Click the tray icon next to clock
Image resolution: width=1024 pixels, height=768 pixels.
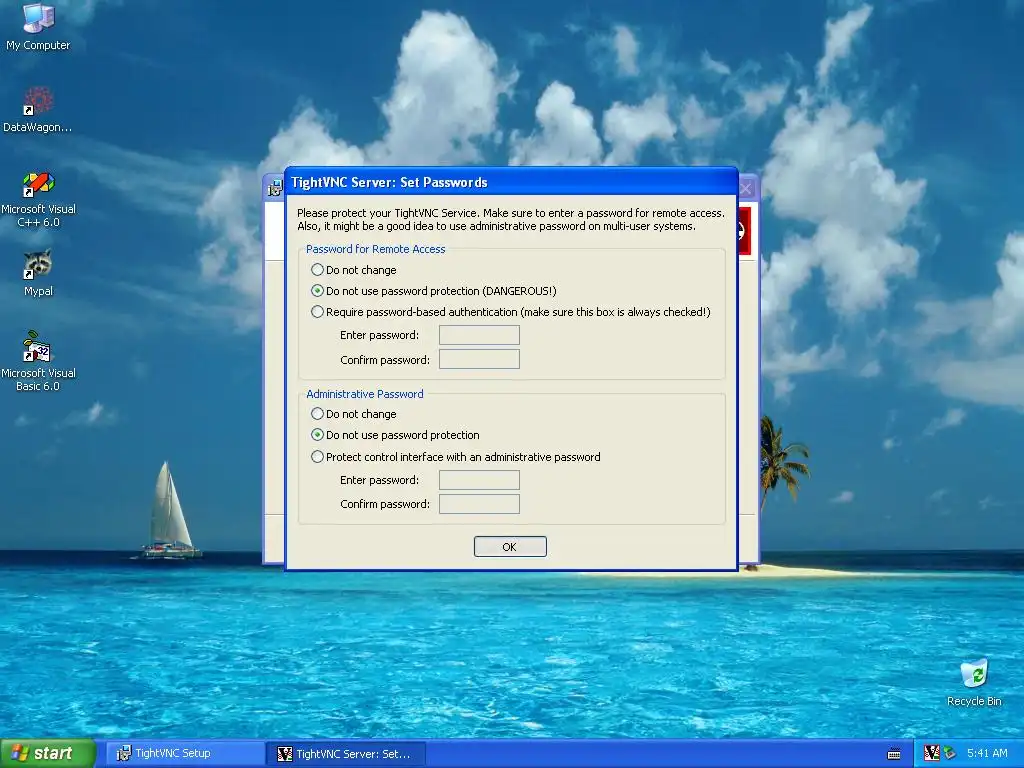pos(950,753)
